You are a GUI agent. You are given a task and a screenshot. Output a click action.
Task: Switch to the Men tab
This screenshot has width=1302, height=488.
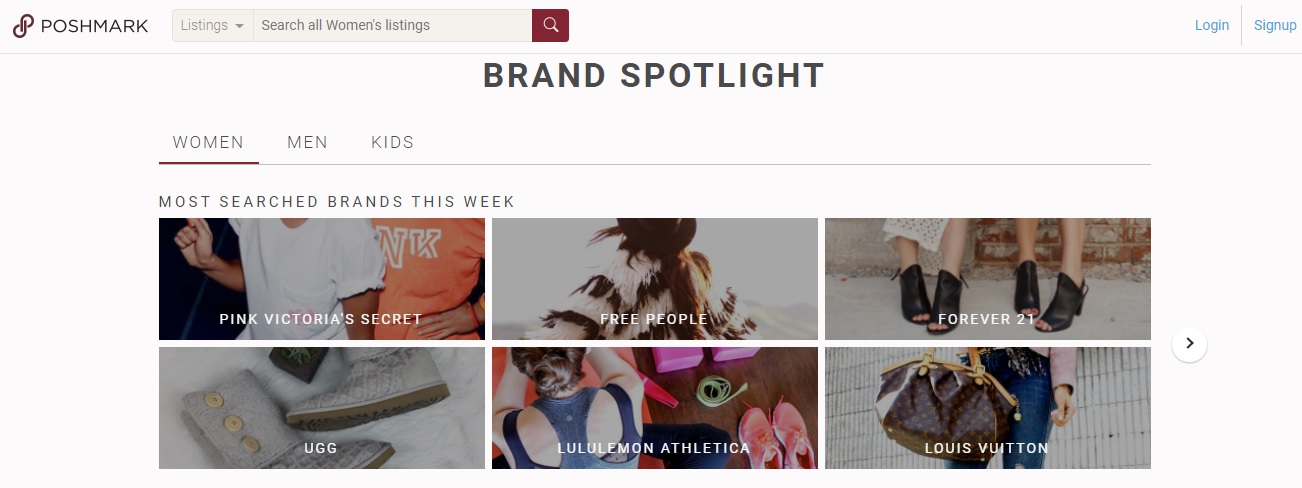tap(307, 142)
